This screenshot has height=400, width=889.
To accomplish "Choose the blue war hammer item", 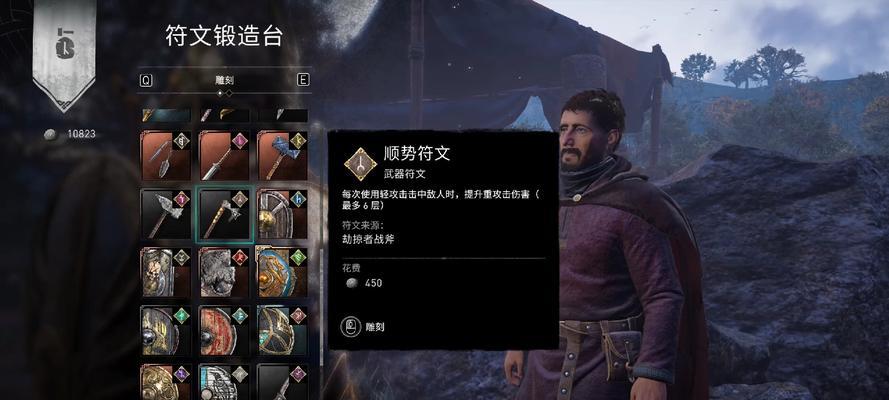I will coord(283,156).
